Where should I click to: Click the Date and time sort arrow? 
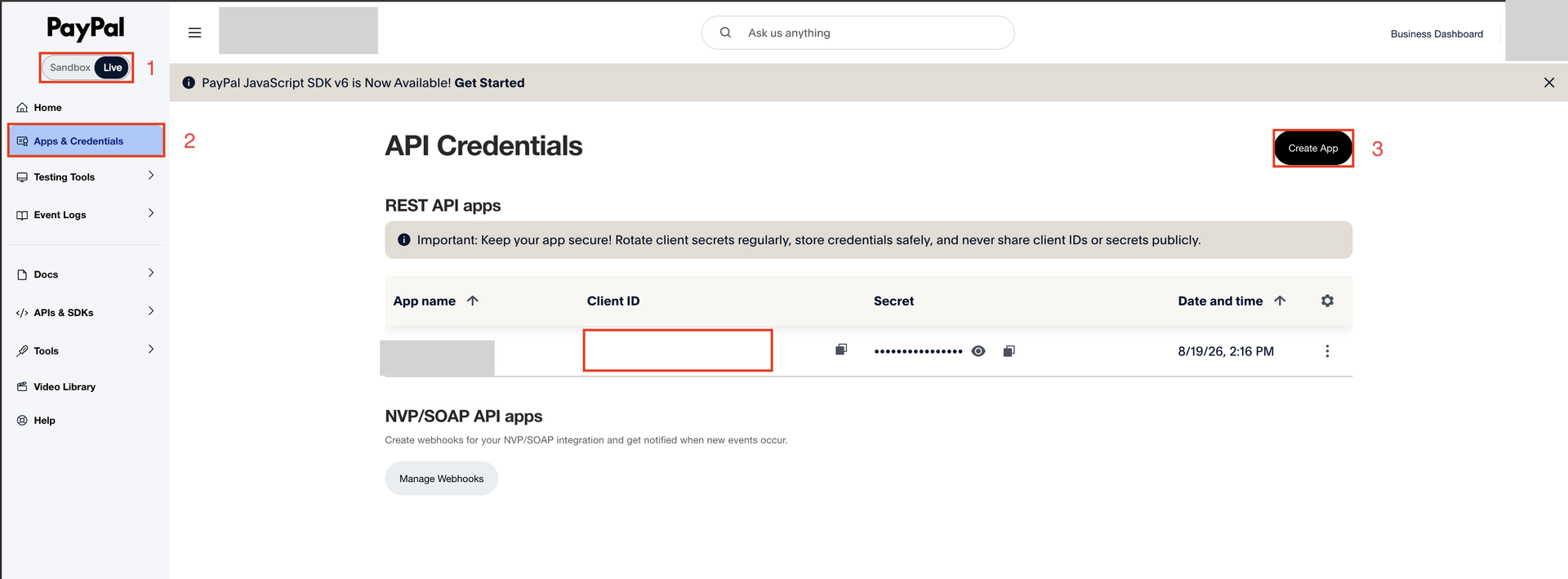click(1280, 301)
